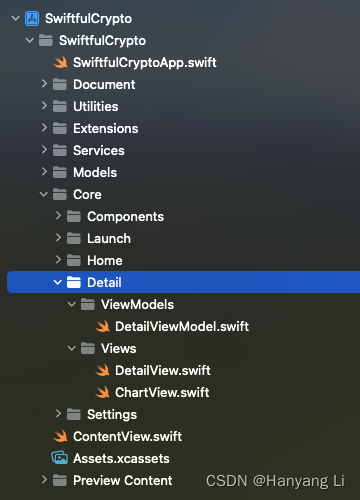The image size is (360, 500).
Task: Expand the Settings folder chevron
Action: point(58,414)
